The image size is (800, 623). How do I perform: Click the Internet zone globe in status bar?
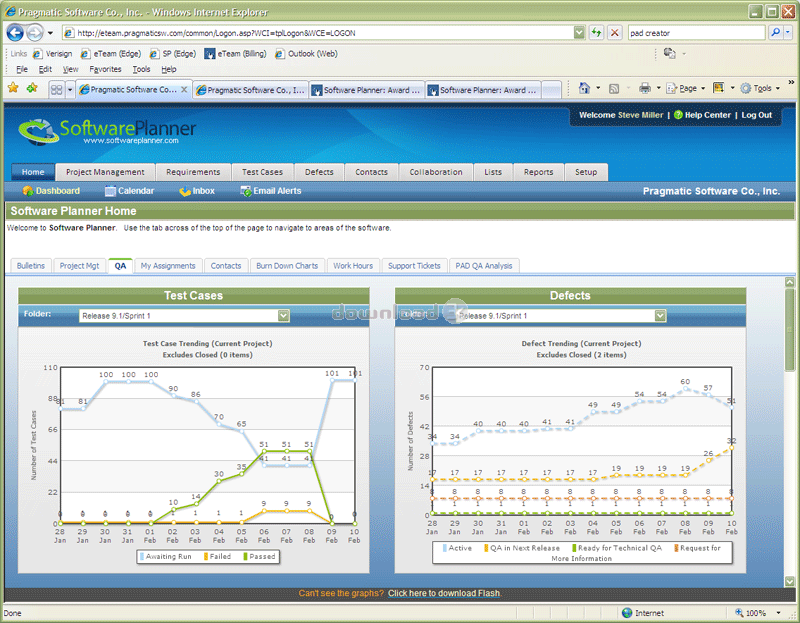coord(627,613)
